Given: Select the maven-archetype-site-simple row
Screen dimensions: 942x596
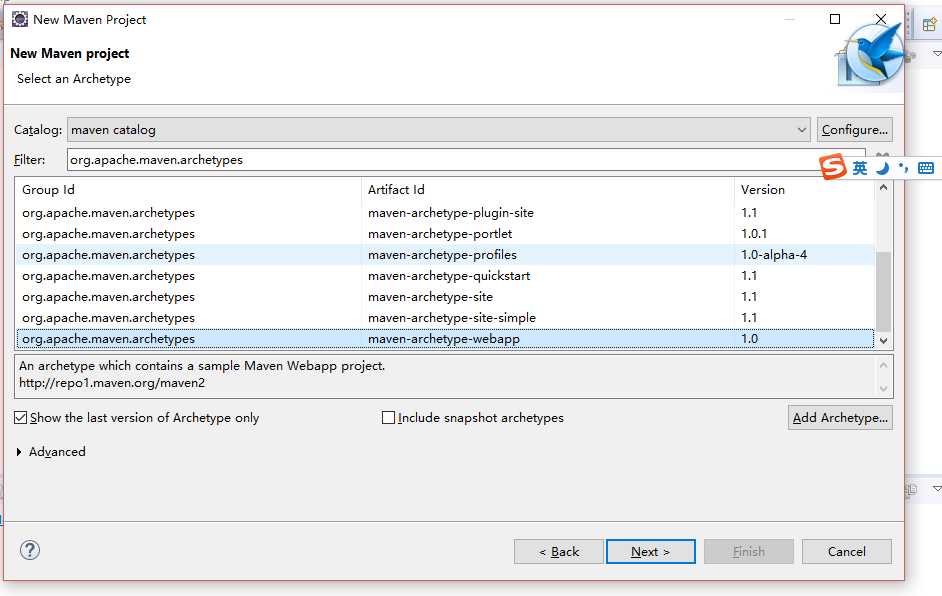Looking at the screenshot, I should [x=445, y=318].
